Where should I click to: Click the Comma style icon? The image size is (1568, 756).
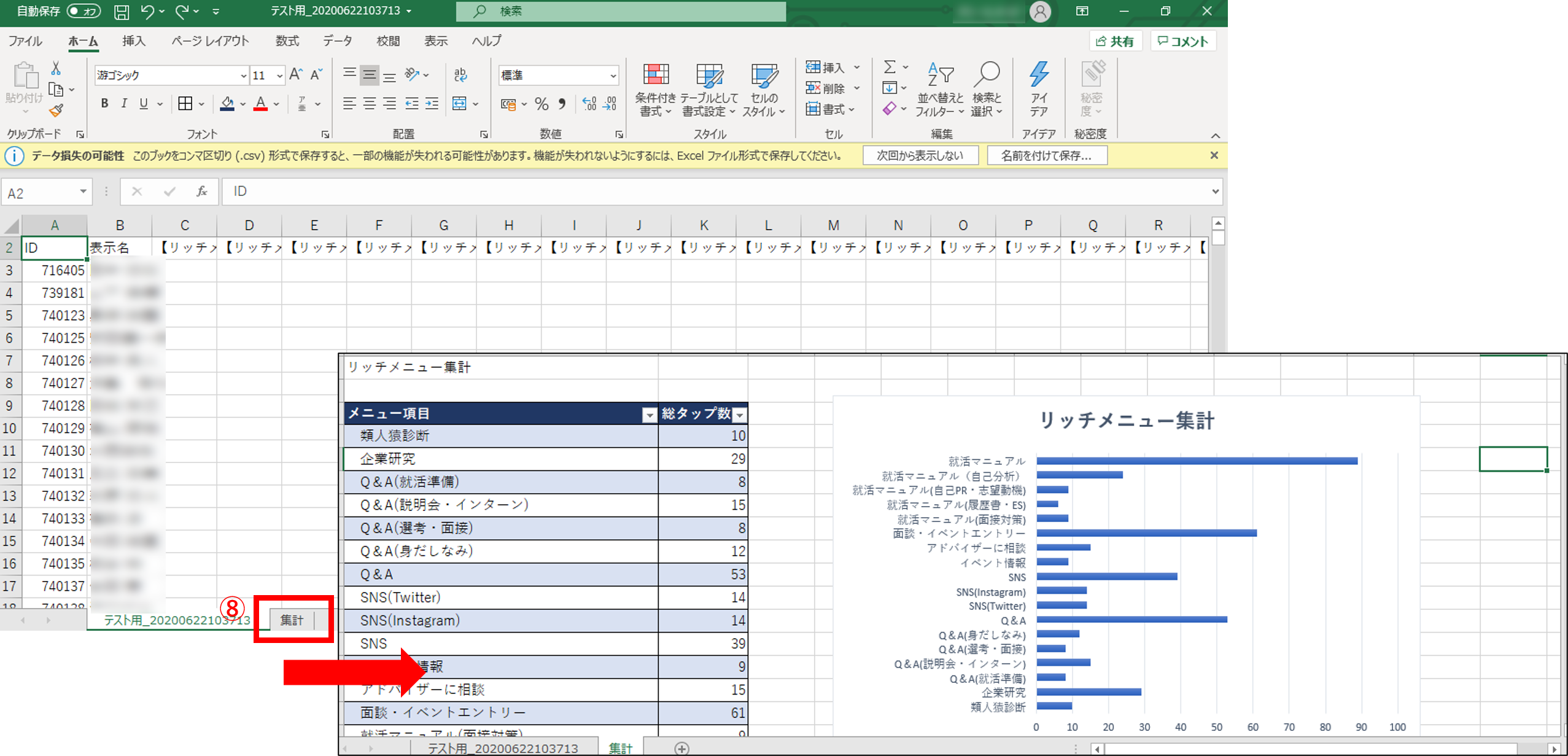pos(561,103)
